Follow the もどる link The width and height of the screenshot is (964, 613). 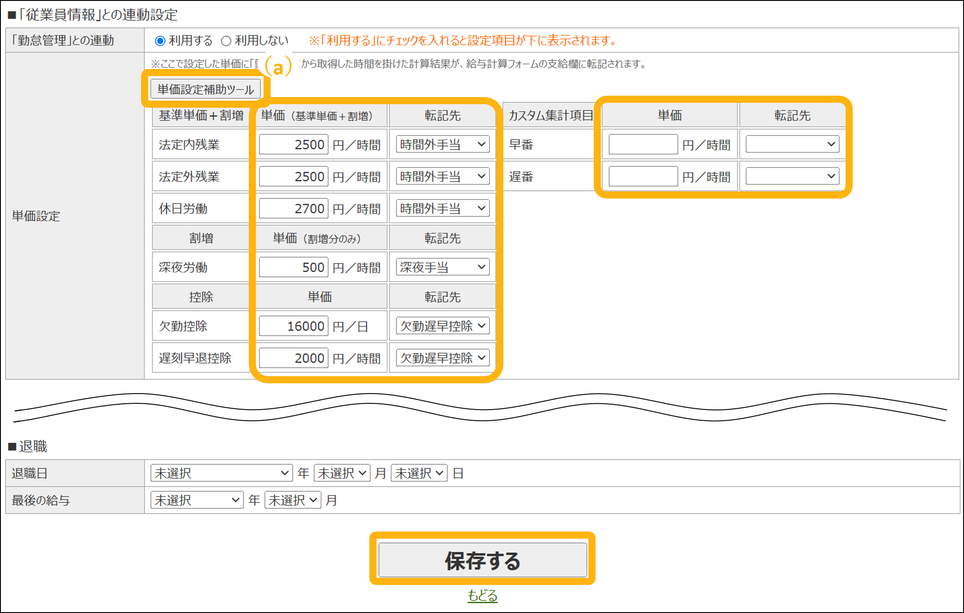[482, 596]
